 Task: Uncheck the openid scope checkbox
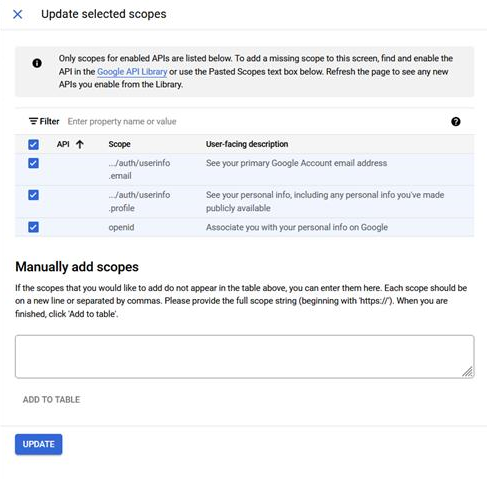tap(33, 227)
